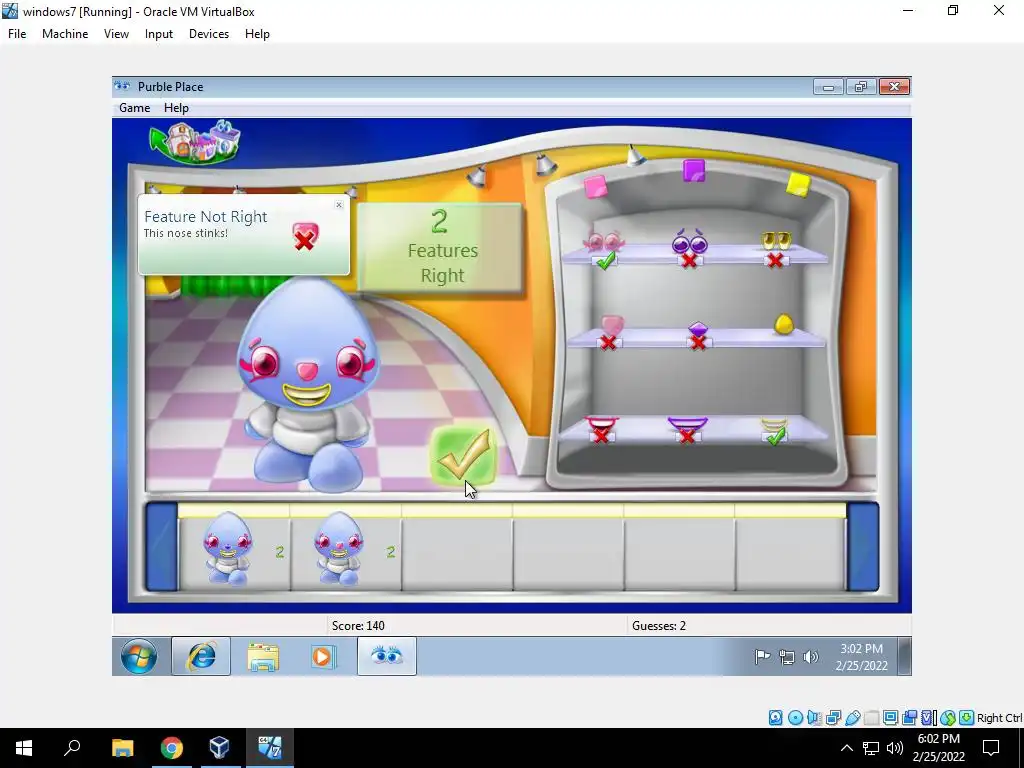1024x768 pixels.
Task: Click the VirtualBox hard disk status icon
Action: [x=775, y=718]
